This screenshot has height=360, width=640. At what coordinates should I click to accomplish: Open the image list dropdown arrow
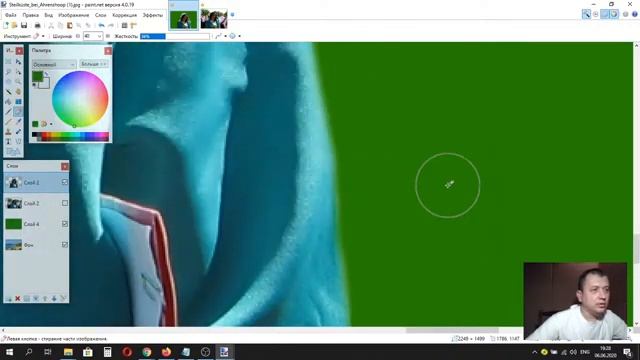pos(233,15)
